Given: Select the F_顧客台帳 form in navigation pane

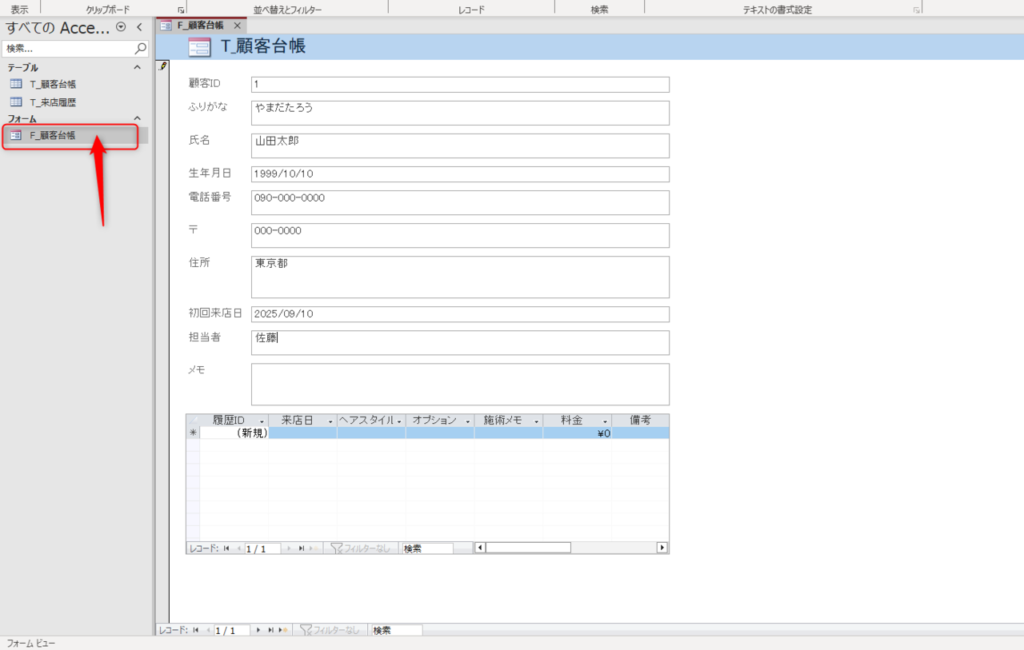Looking at the screenshot, I should pos(52,135).
